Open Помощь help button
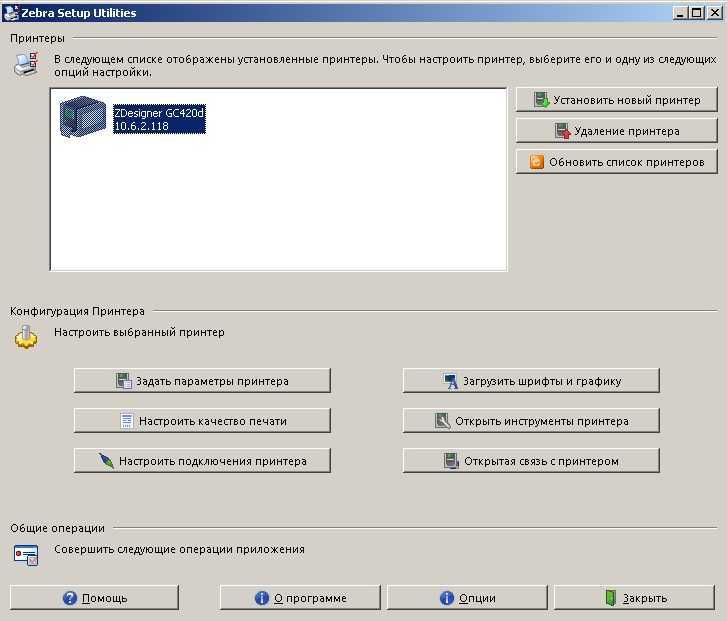Image resolution: width=727 pixels, height=621 pixels. pos(94,598)
